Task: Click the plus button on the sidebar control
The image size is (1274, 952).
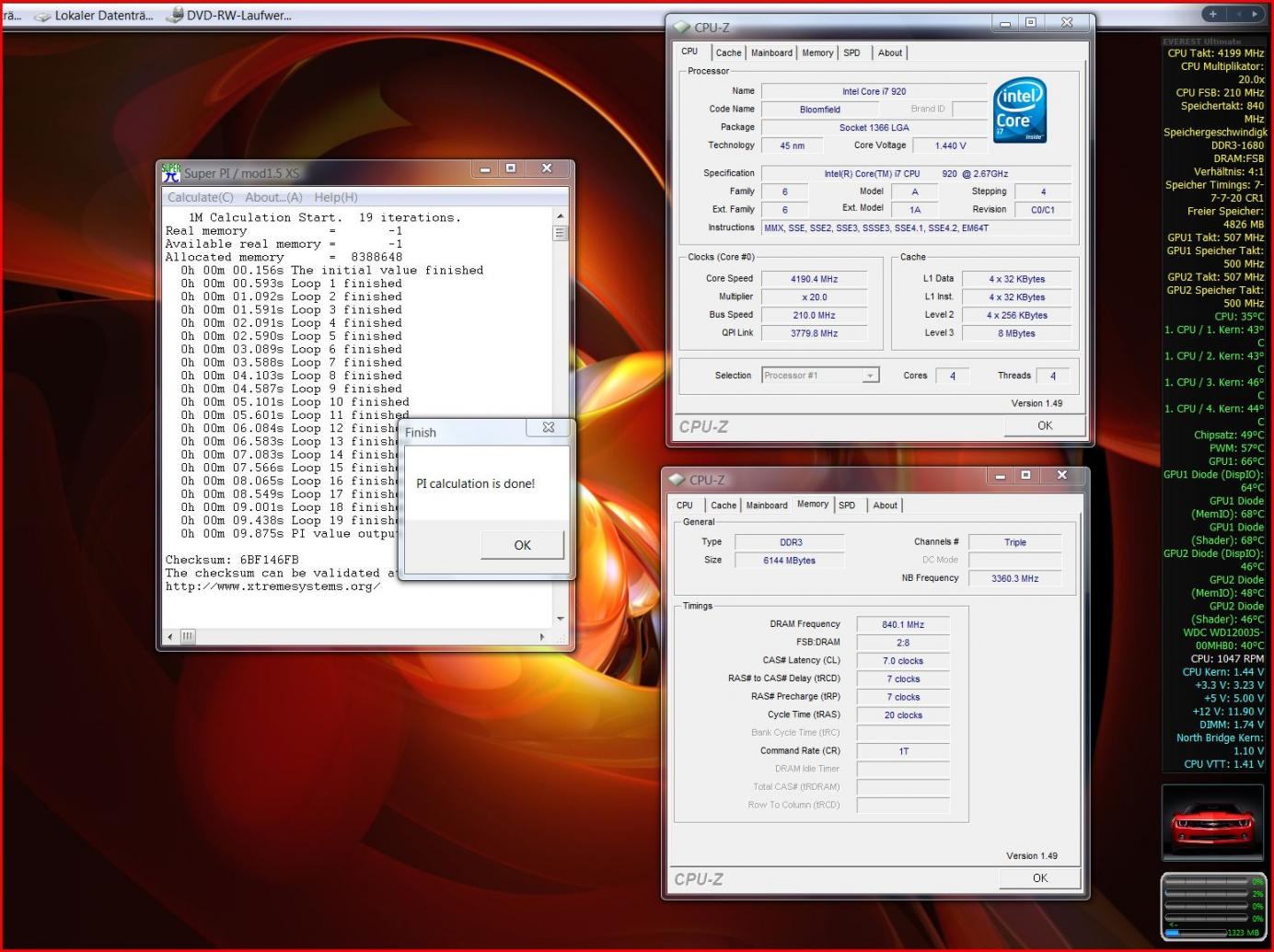Action: pos(1213,14)
